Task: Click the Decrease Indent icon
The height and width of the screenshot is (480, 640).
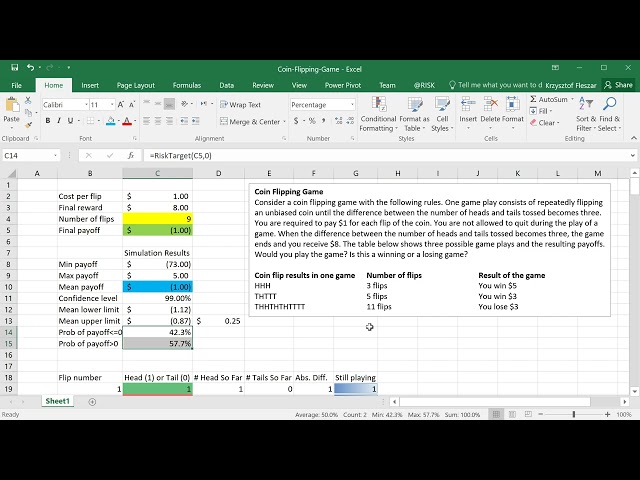Action: pyautogui.click(x=184, y=121)
